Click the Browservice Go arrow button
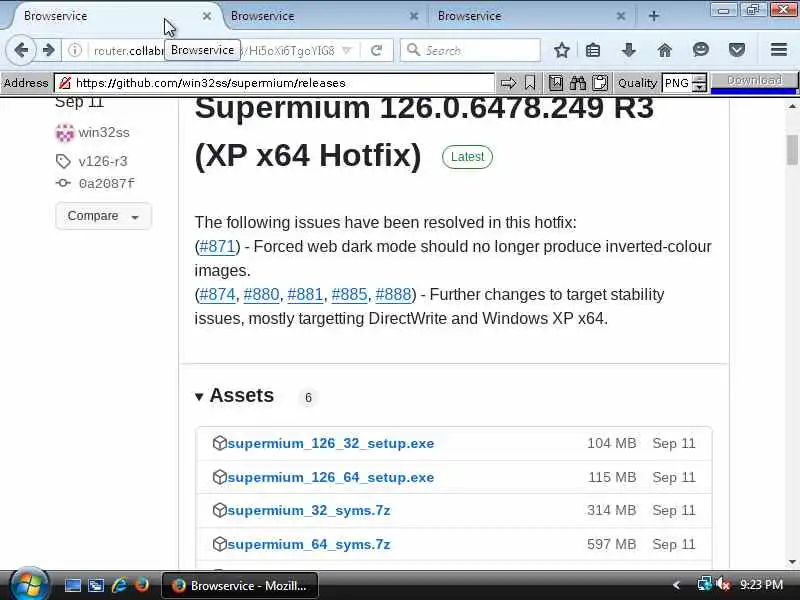800x600 pixels. tap(508, 83)
